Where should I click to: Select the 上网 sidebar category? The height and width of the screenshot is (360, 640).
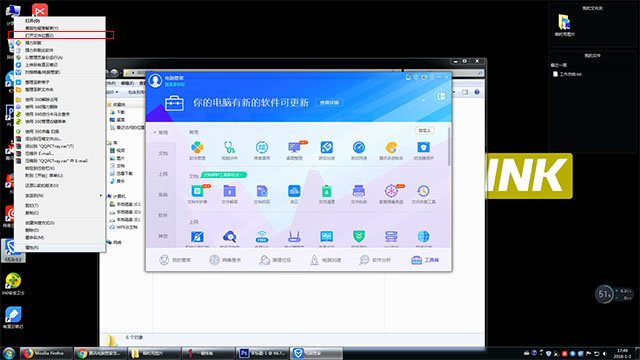click(163, 174)
